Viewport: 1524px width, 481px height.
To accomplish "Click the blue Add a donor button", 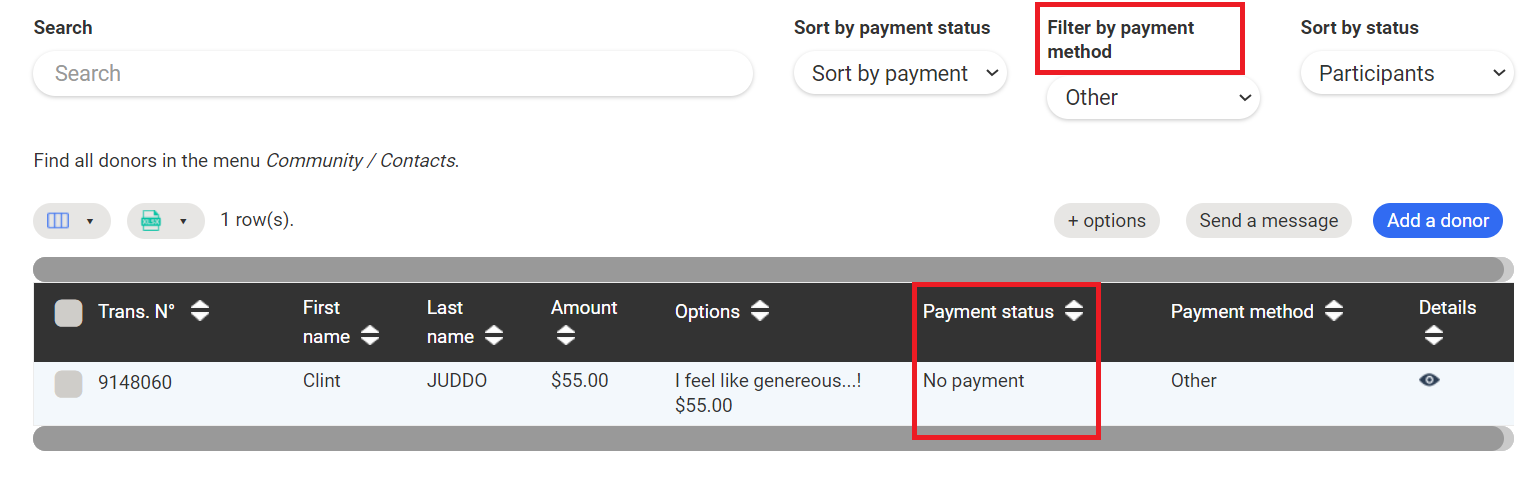I will click(1437, 221).
